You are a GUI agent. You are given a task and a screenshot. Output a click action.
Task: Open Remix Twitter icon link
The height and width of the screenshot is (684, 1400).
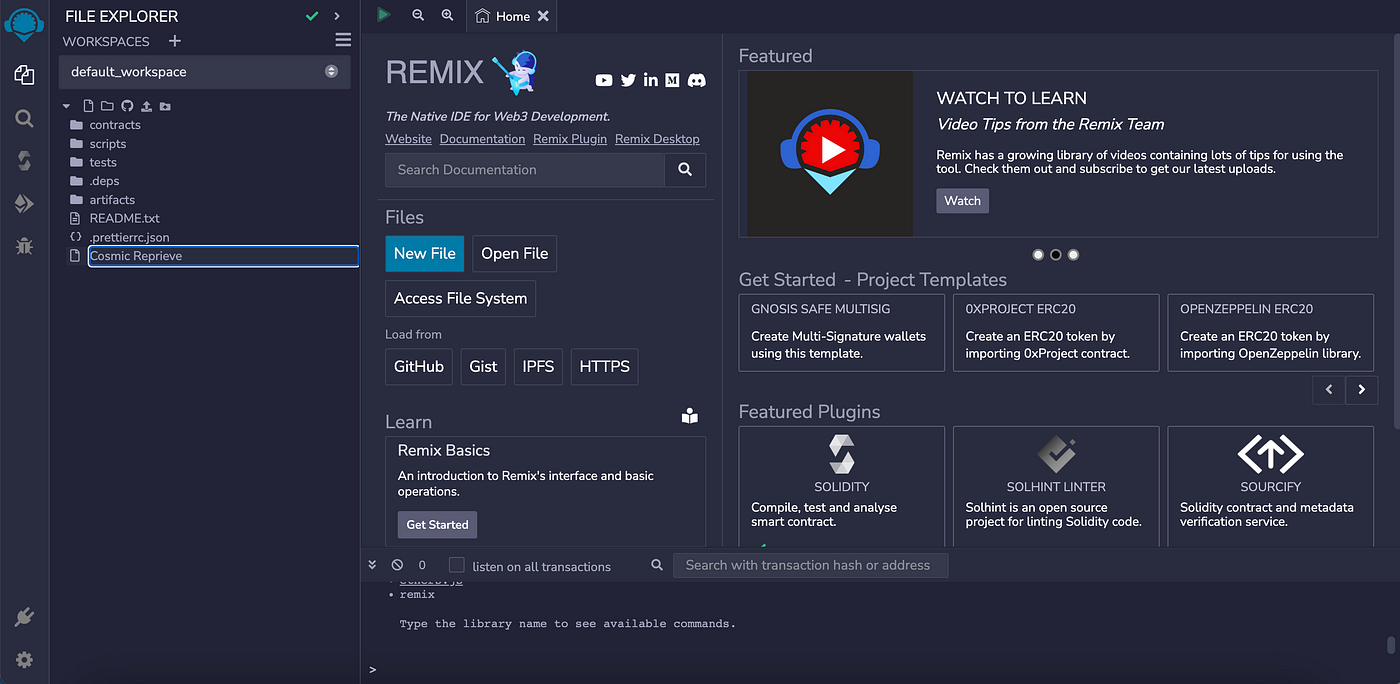point(628,80)
